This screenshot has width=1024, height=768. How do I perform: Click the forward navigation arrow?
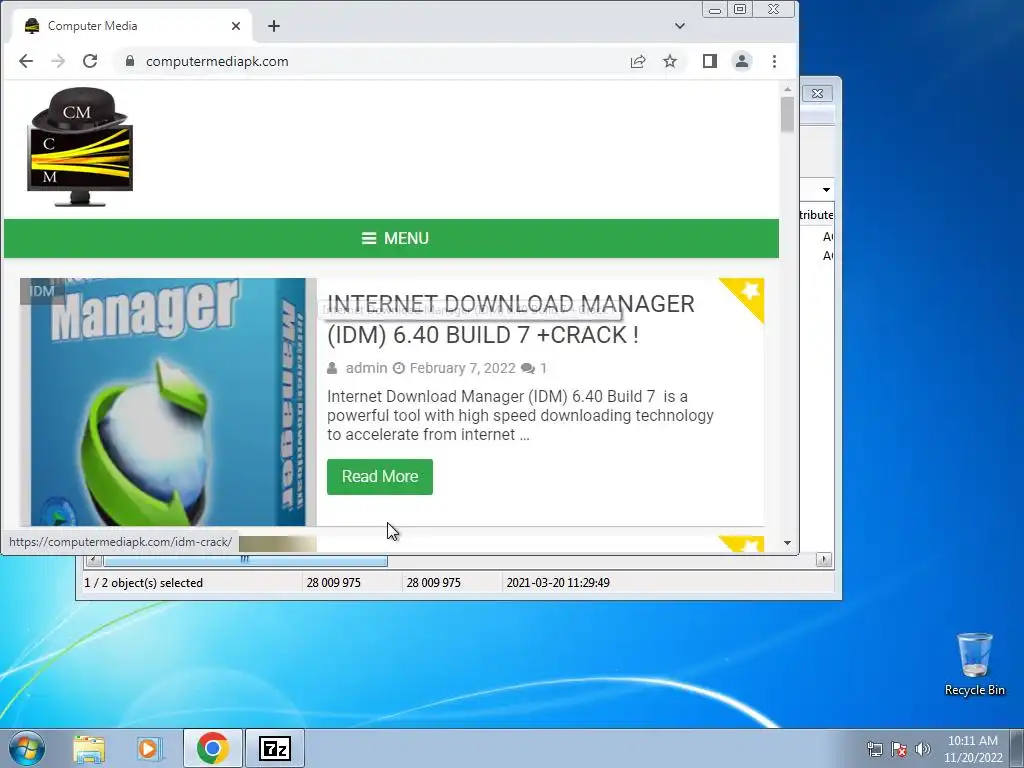point(57,61)
